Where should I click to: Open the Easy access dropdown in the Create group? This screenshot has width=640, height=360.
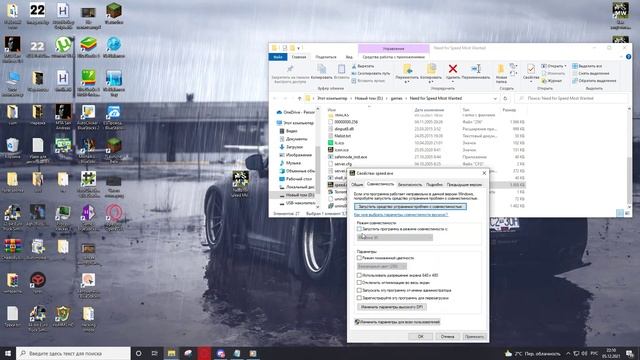(x=513, y=73)
